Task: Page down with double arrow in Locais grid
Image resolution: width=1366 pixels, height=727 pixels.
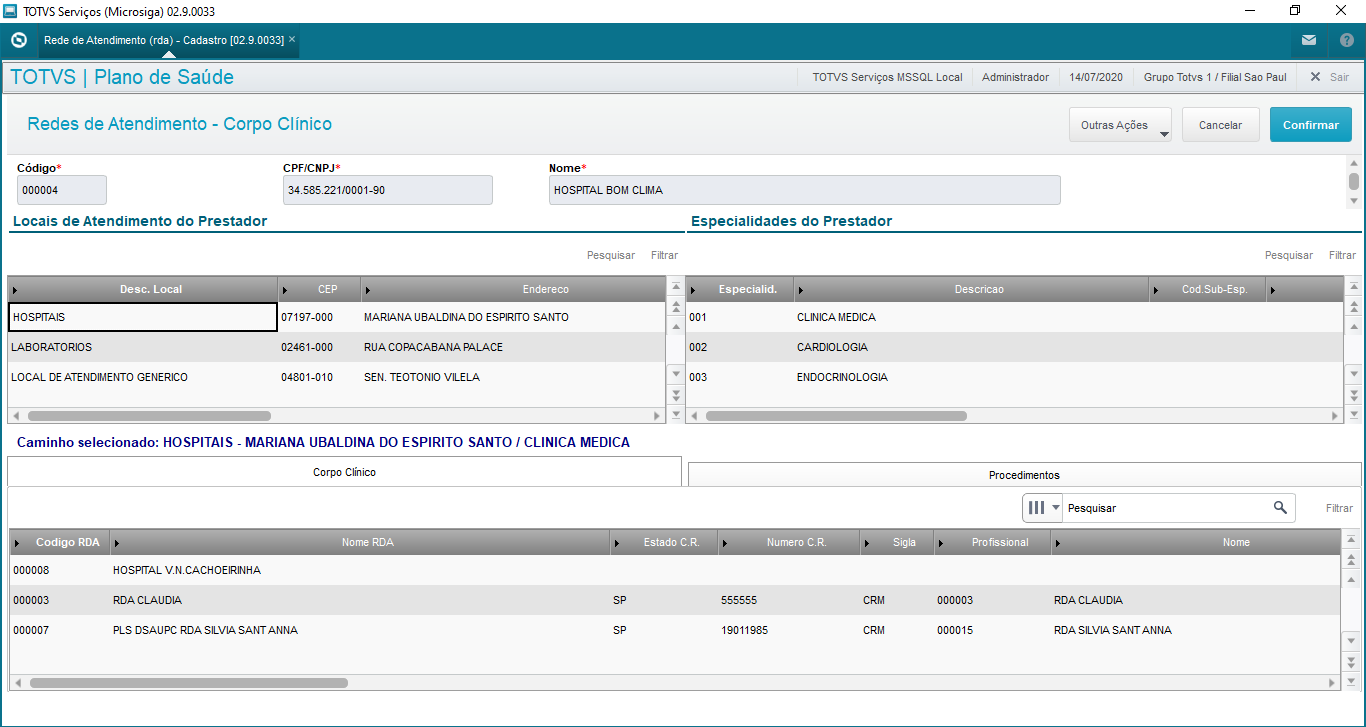Action: pos(675,394)
